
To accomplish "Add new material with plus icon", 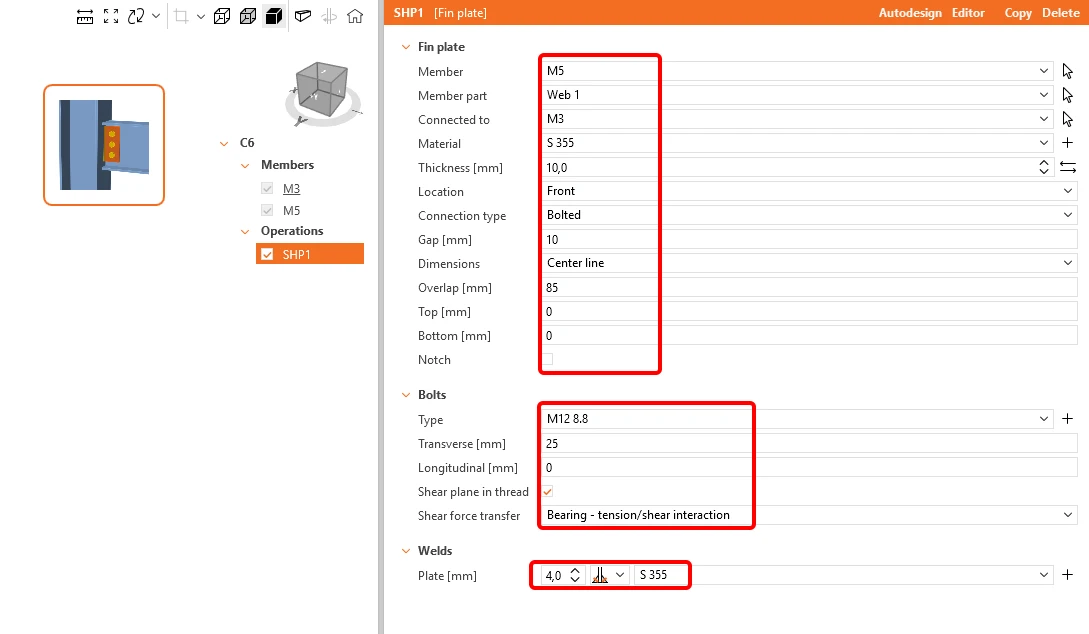I will [x=1067, y=143].
